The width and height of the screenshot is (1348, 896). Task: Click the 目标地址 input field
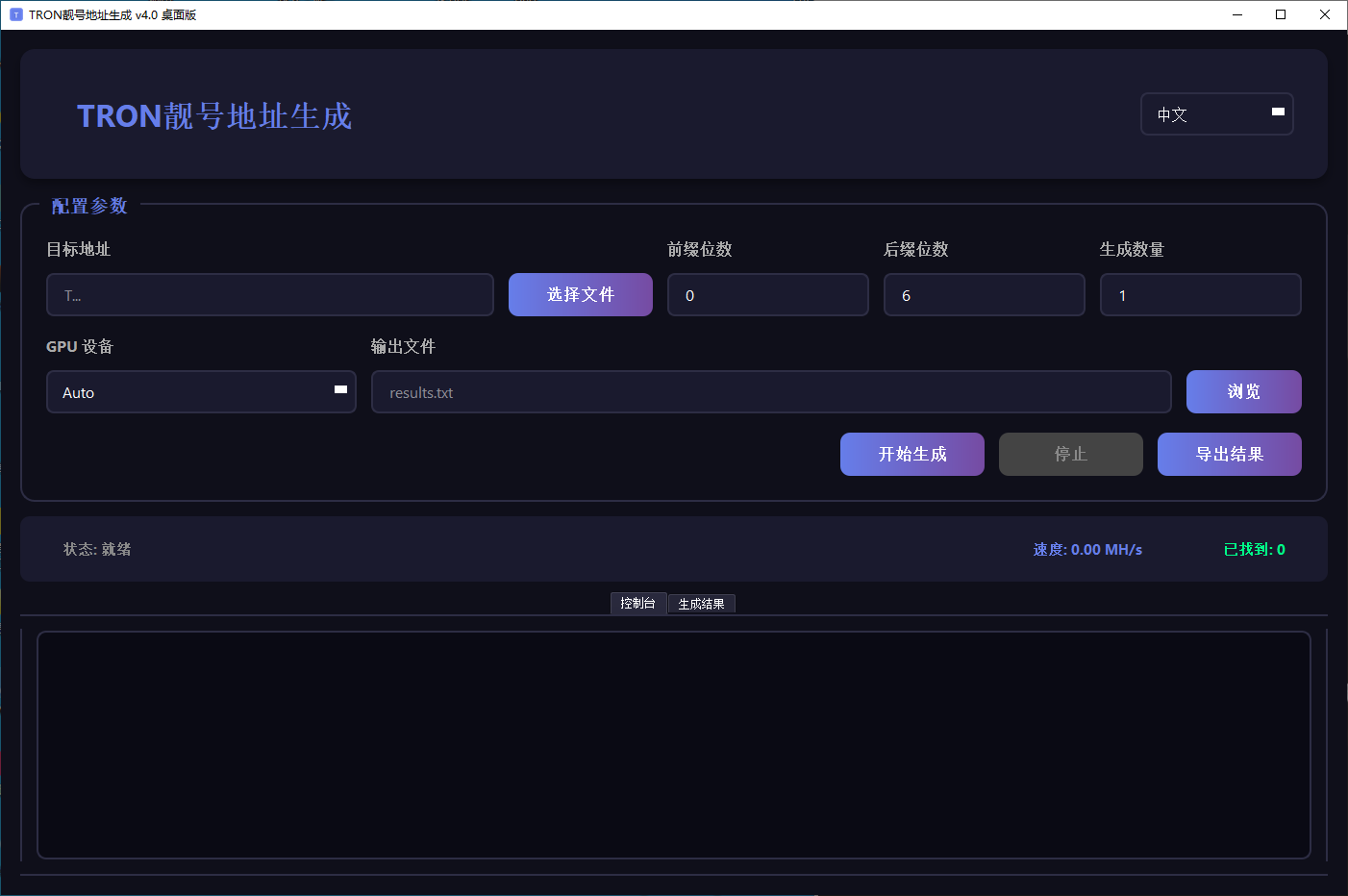point(270,295)
